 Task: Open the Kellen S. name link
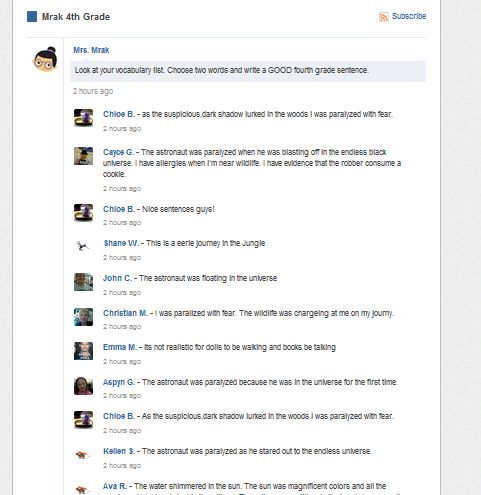pyautogui.click(x=119, y=451)
